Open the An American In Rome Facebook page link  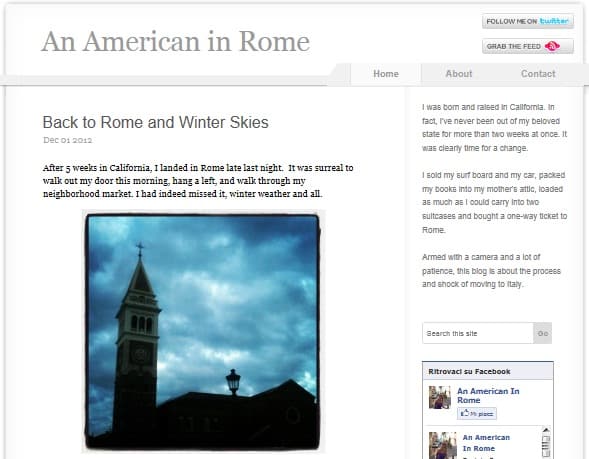coord(488,396)
